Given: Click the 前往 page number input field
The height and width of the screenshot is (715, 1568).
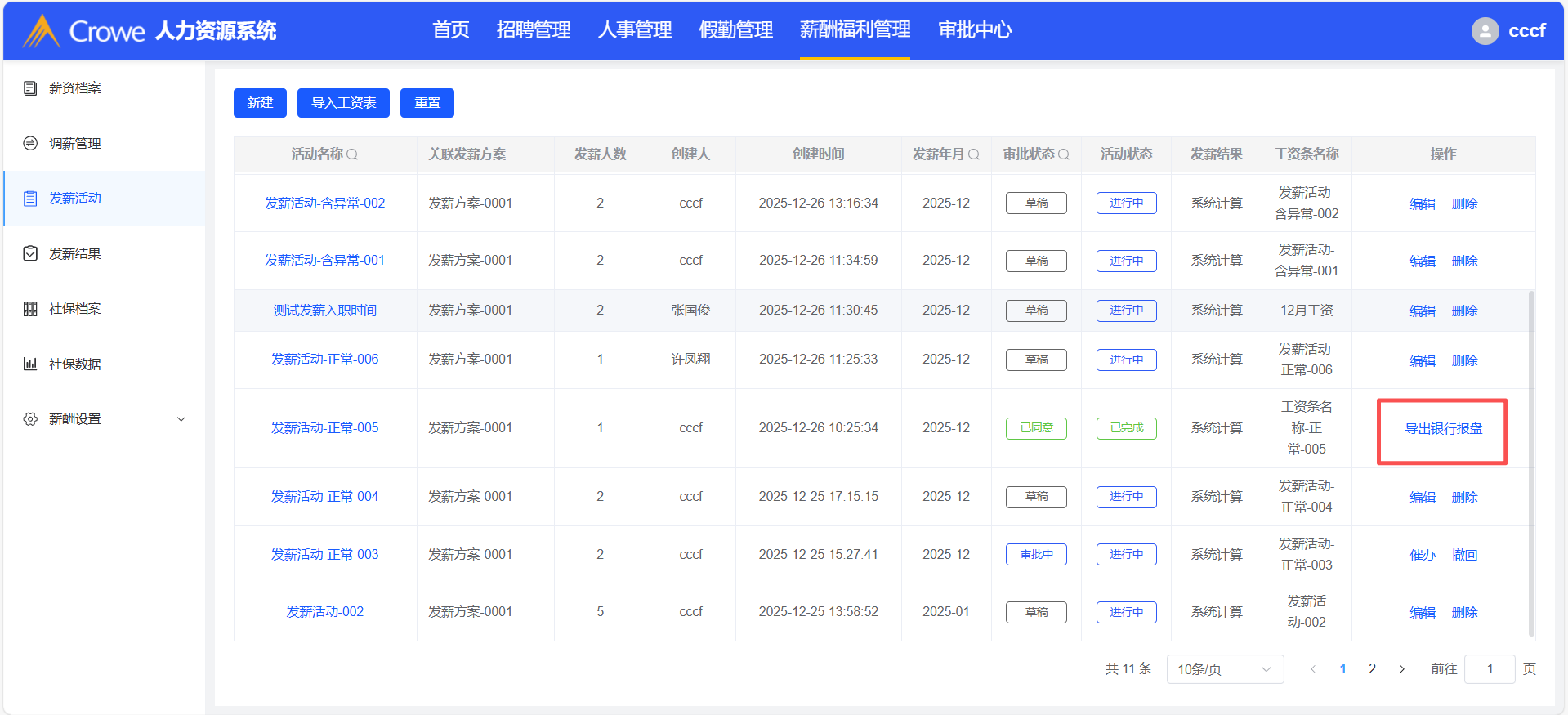Looking at the screenshot, I should click(1489, 669).
